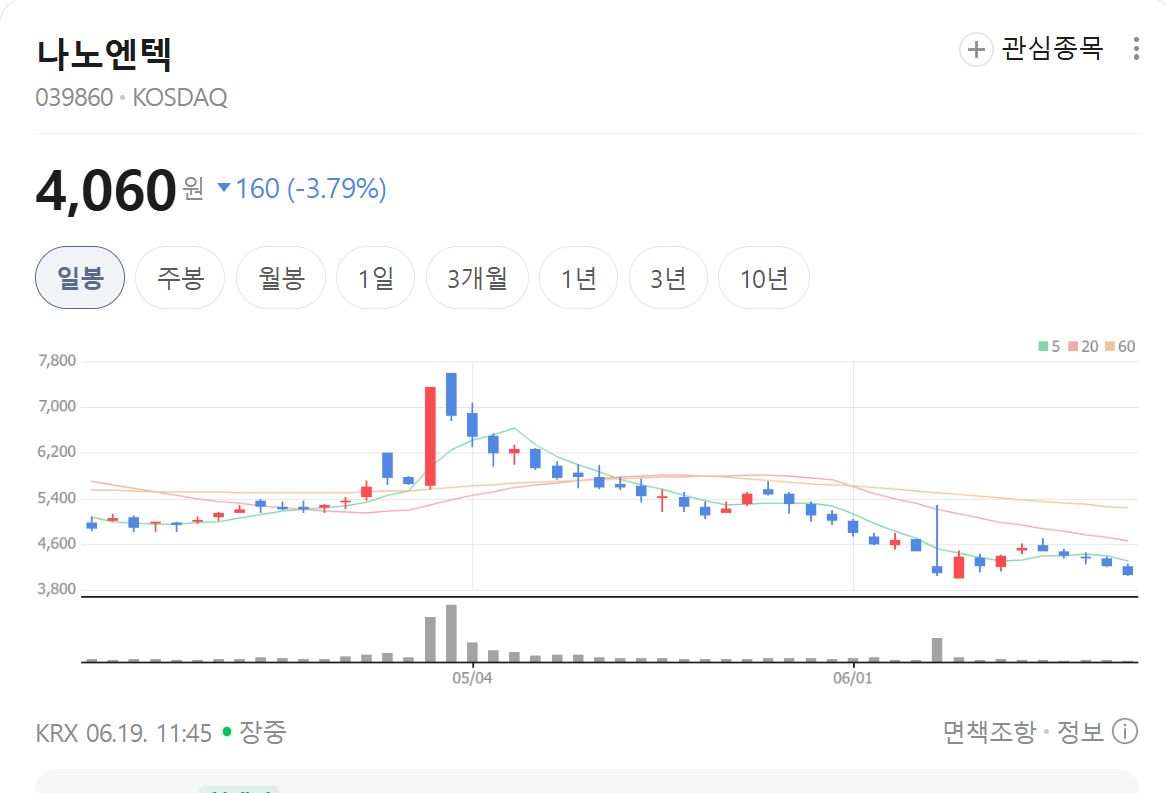Viewport: 1167px width, 793px height.
Task: Click the tallest gray volume bar
Action: [x=451, y=633]
